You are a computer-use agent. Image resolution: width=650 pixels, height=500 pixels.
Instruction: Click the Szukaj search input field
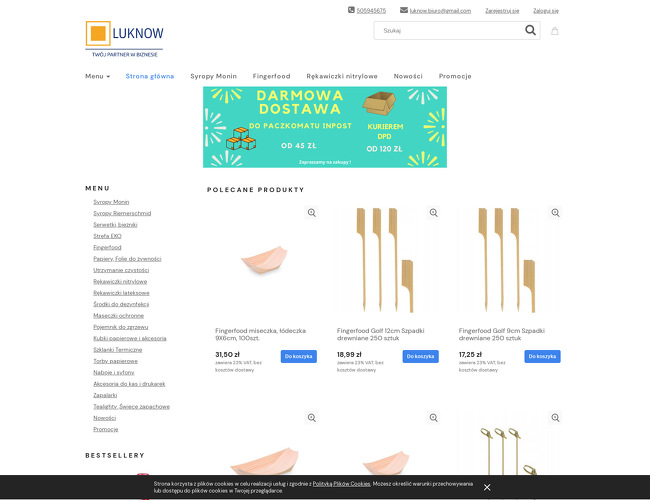pos(450,31)
